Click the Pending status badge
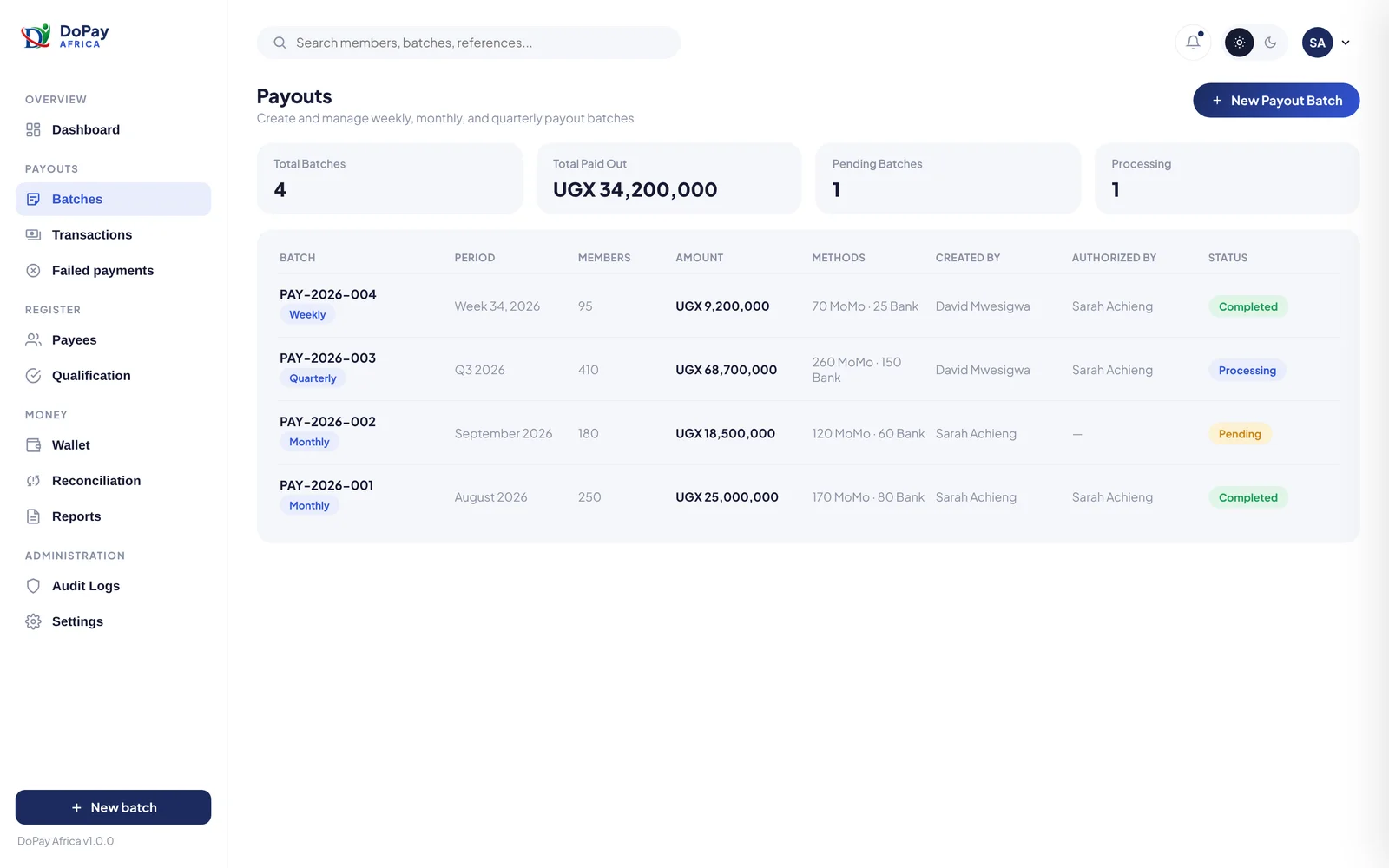The height and width of the screenshot is (868, 1389). pyautogui.click(x=1239, y=434)
